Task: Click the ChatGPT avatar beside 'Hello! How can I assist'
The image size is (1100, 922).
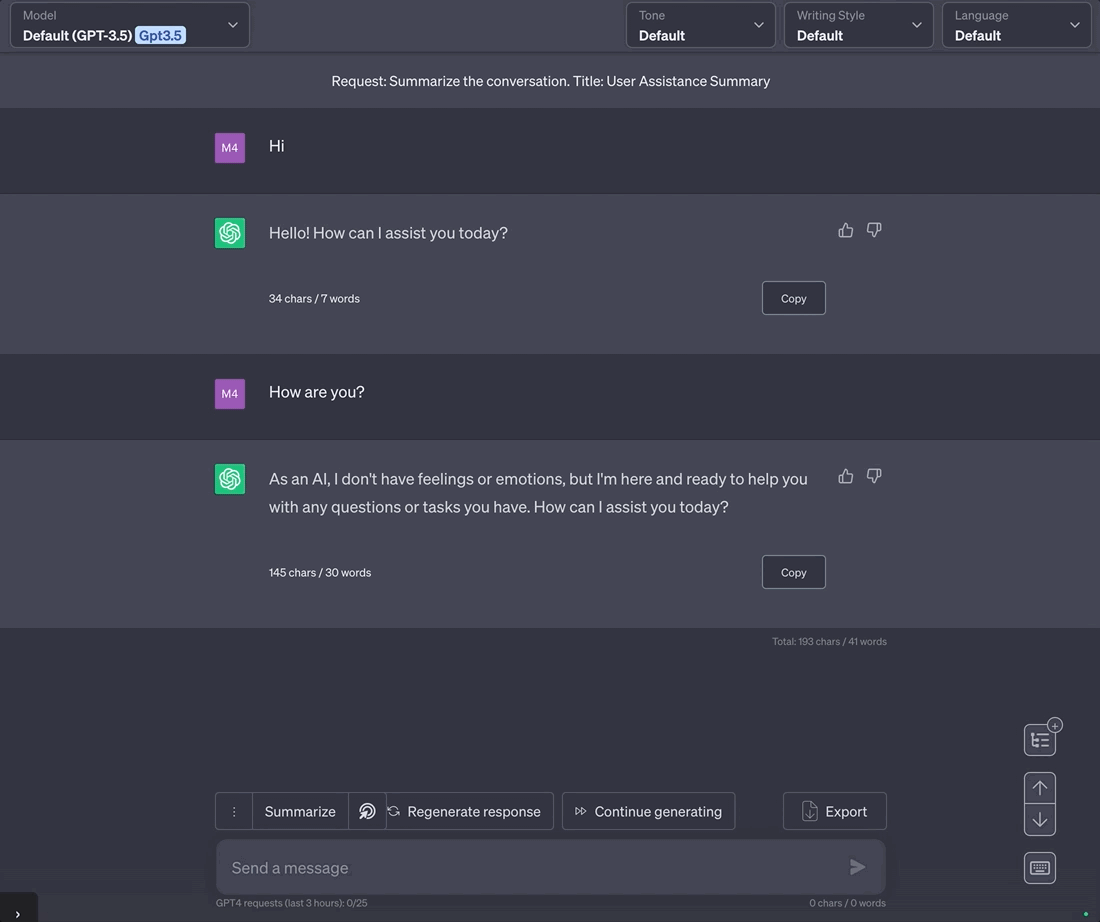Action: [x=230, y=233]
